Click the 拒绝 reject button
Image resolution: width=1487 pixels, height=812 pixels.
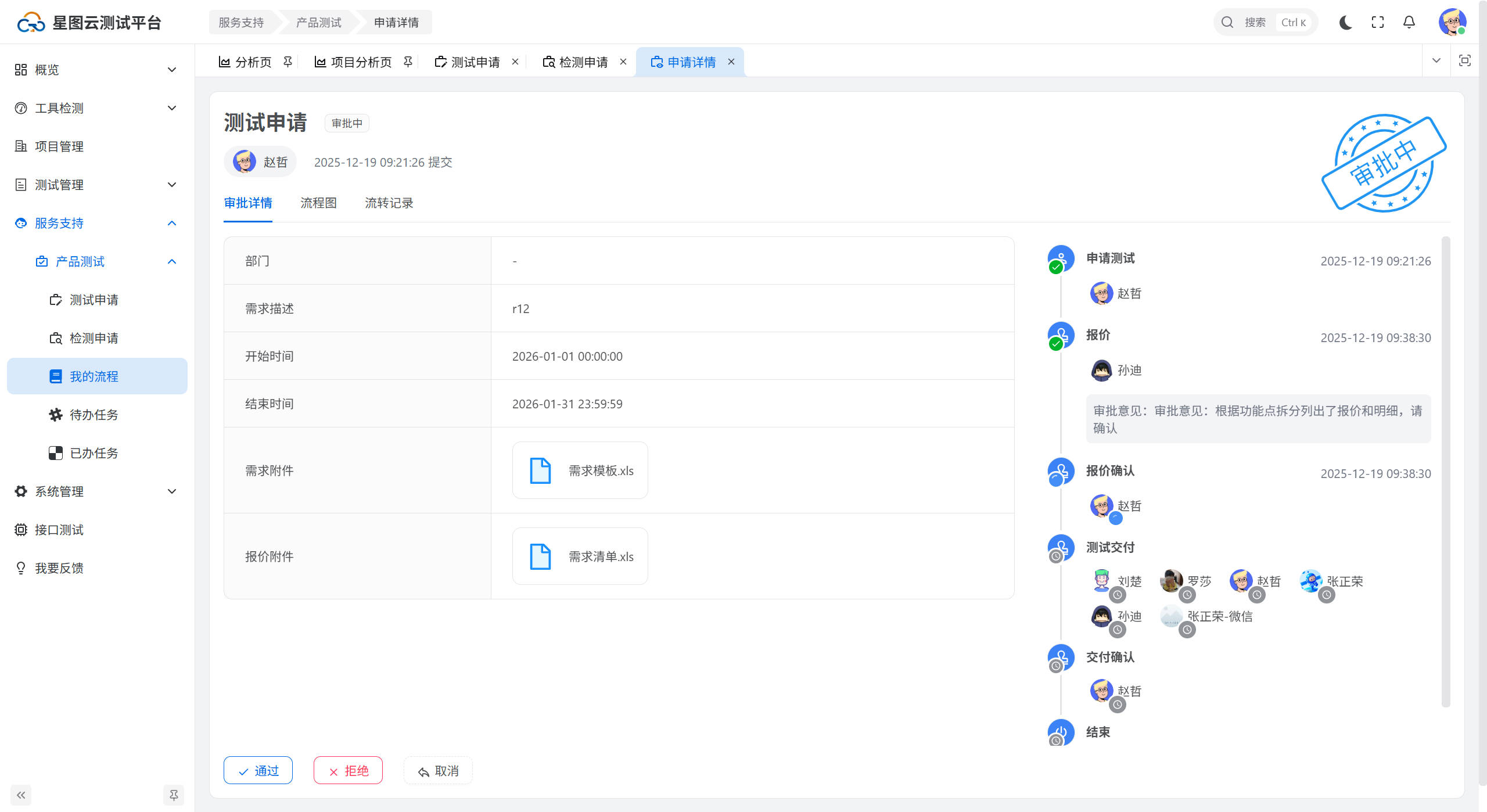(x=348, y=770)
